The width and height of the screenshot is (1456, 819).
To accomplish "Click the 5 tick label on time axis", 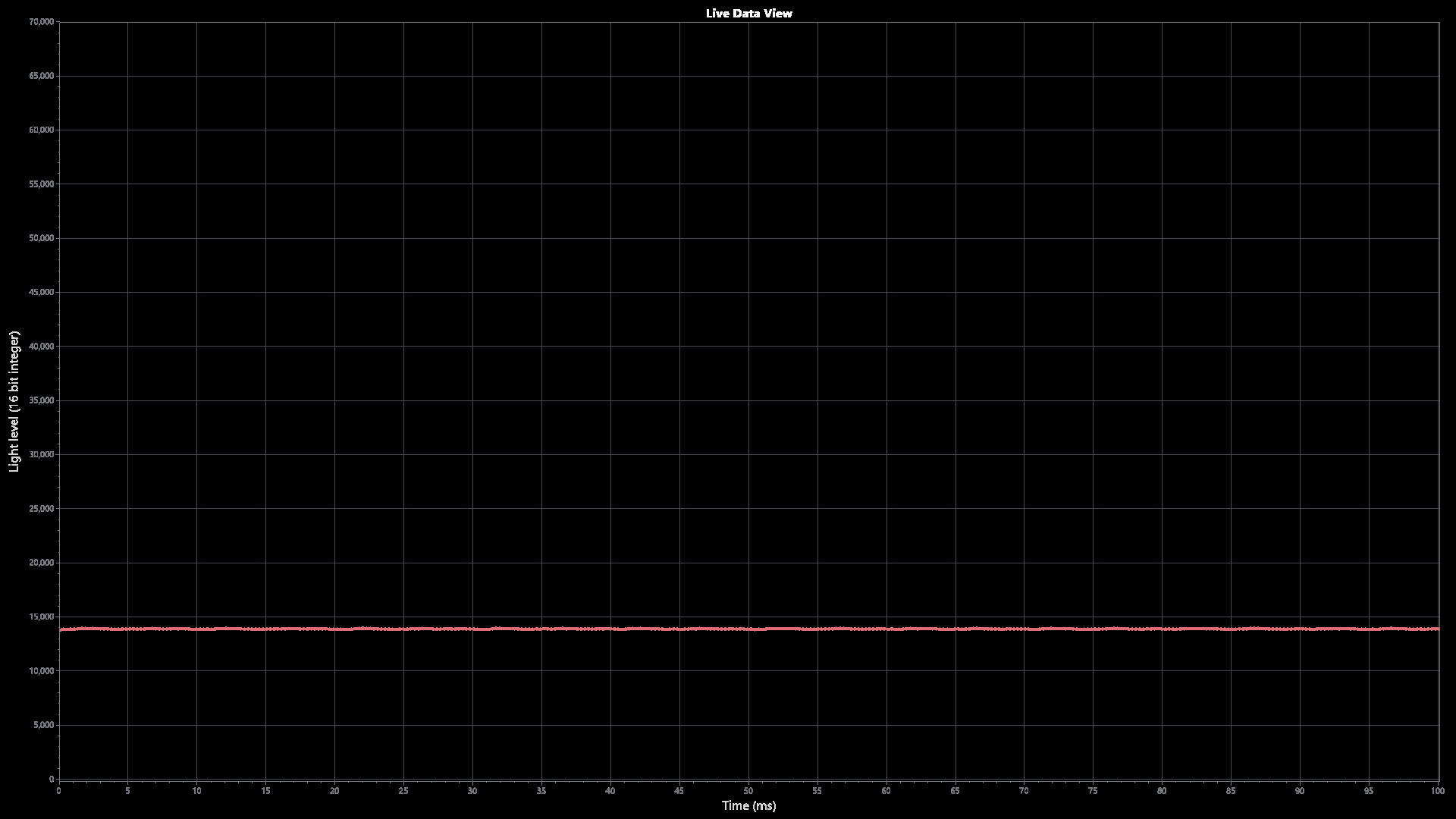I will point(127,791).
